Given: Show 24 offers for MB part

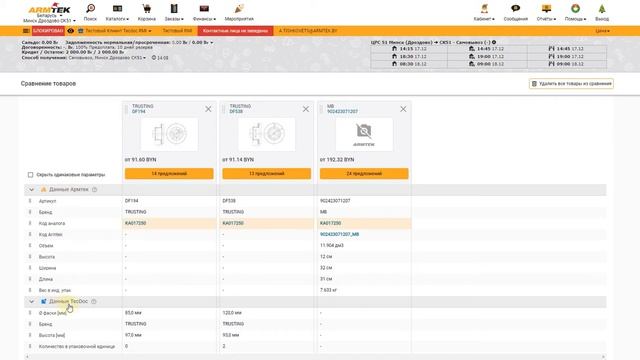Looking at the screenshot, I should [x=364, y=173].
